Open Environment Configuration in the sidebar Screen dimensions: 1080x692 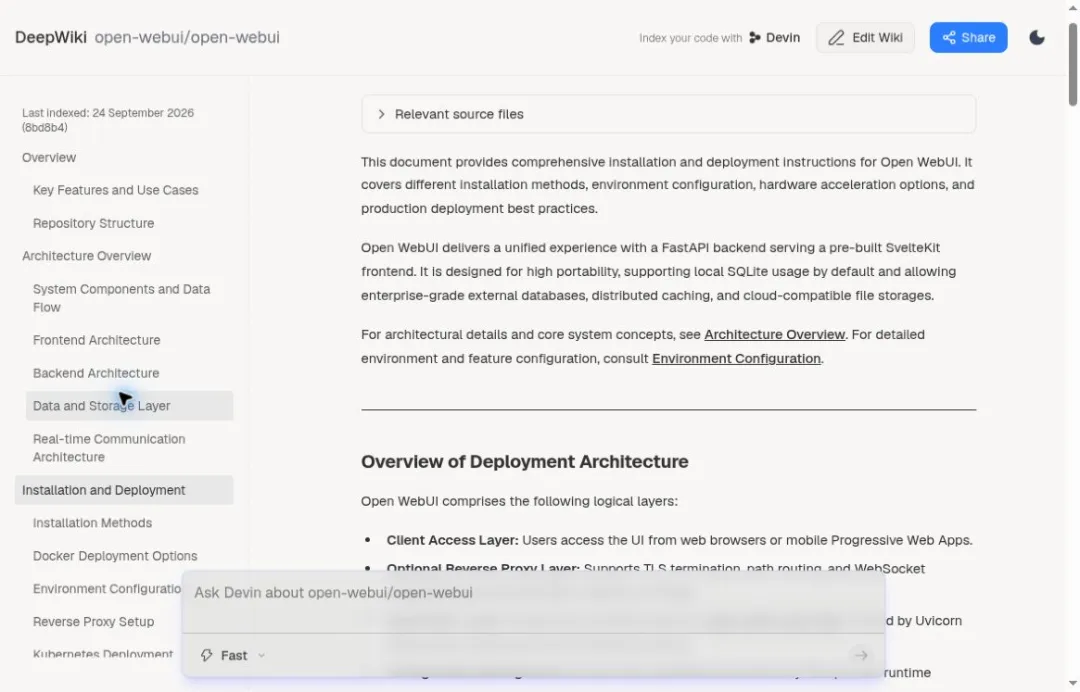[x=107, y=589]
